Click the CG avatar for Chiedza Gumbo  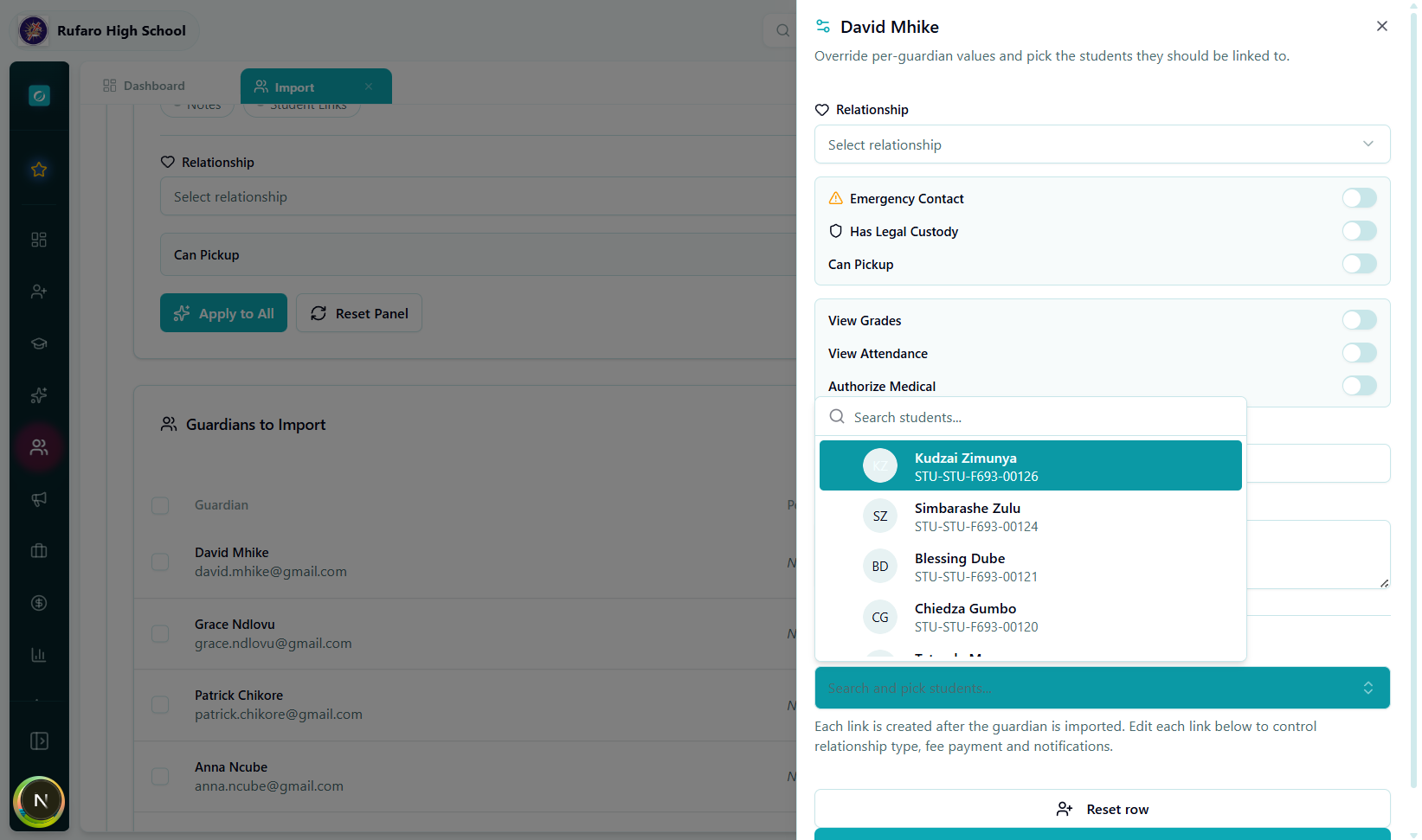pos(880,617)
